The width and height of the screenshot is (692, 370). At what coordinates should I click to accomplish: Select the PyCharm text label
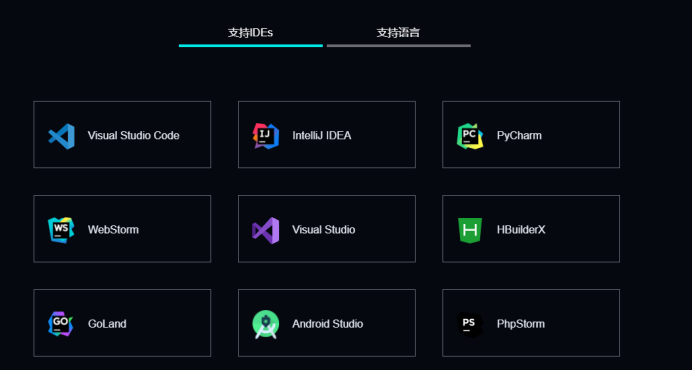[x=519, y=136]
